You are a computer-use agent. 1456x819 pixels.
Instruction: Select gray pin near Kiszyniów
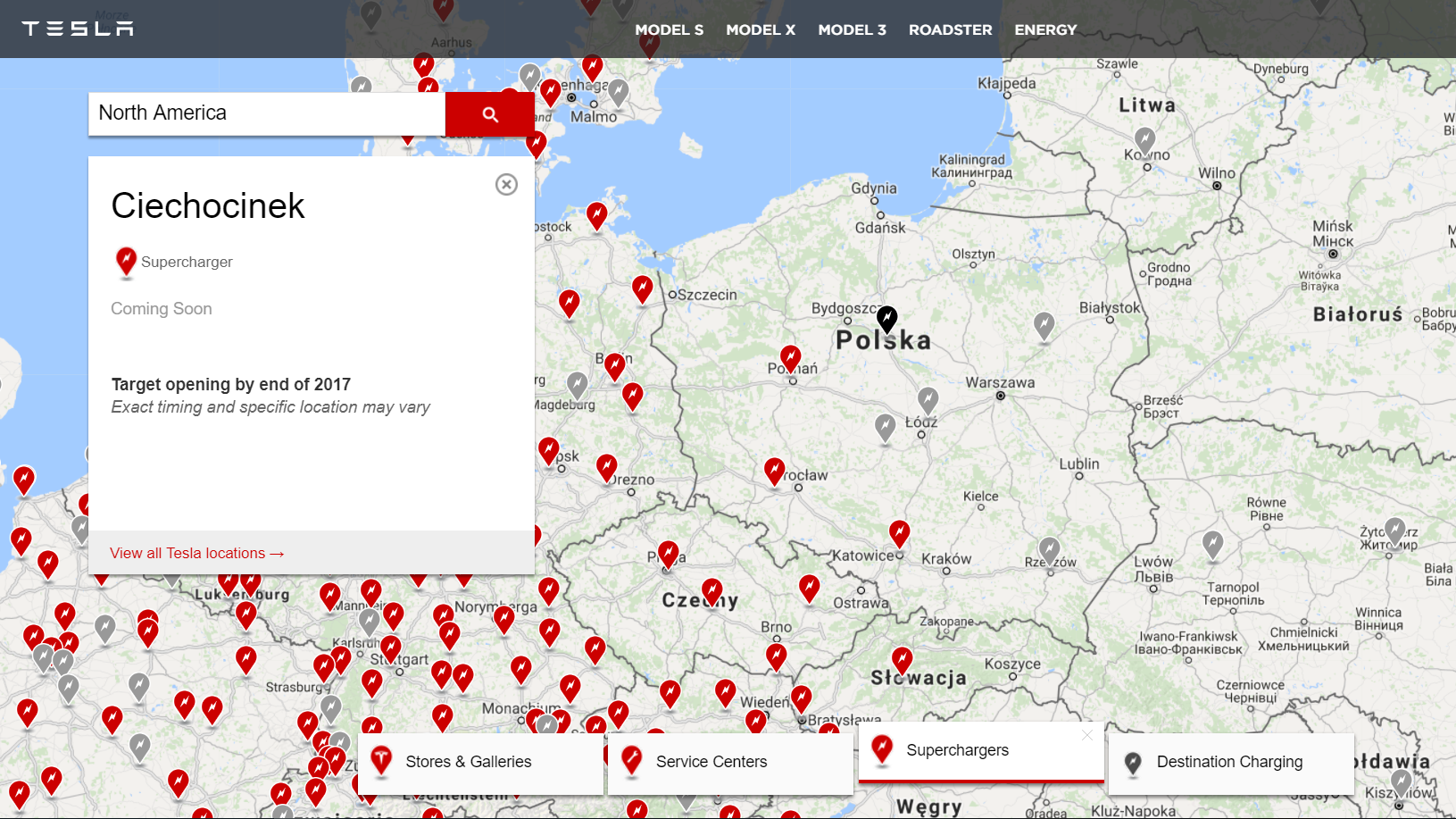coord(1401,784)
